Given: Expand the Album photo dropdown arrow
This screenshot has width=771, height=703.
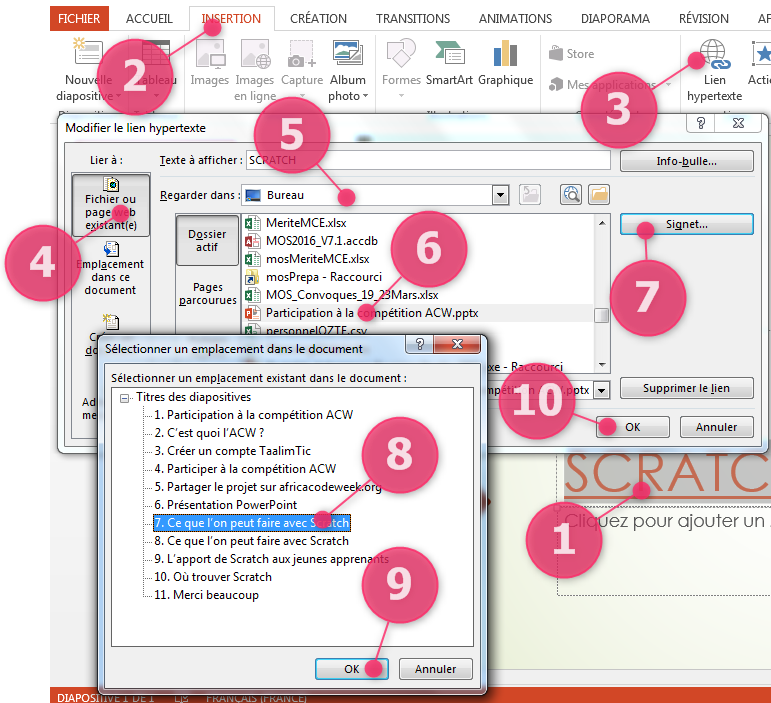Looking at the screenshot, I should coord(365,96).
